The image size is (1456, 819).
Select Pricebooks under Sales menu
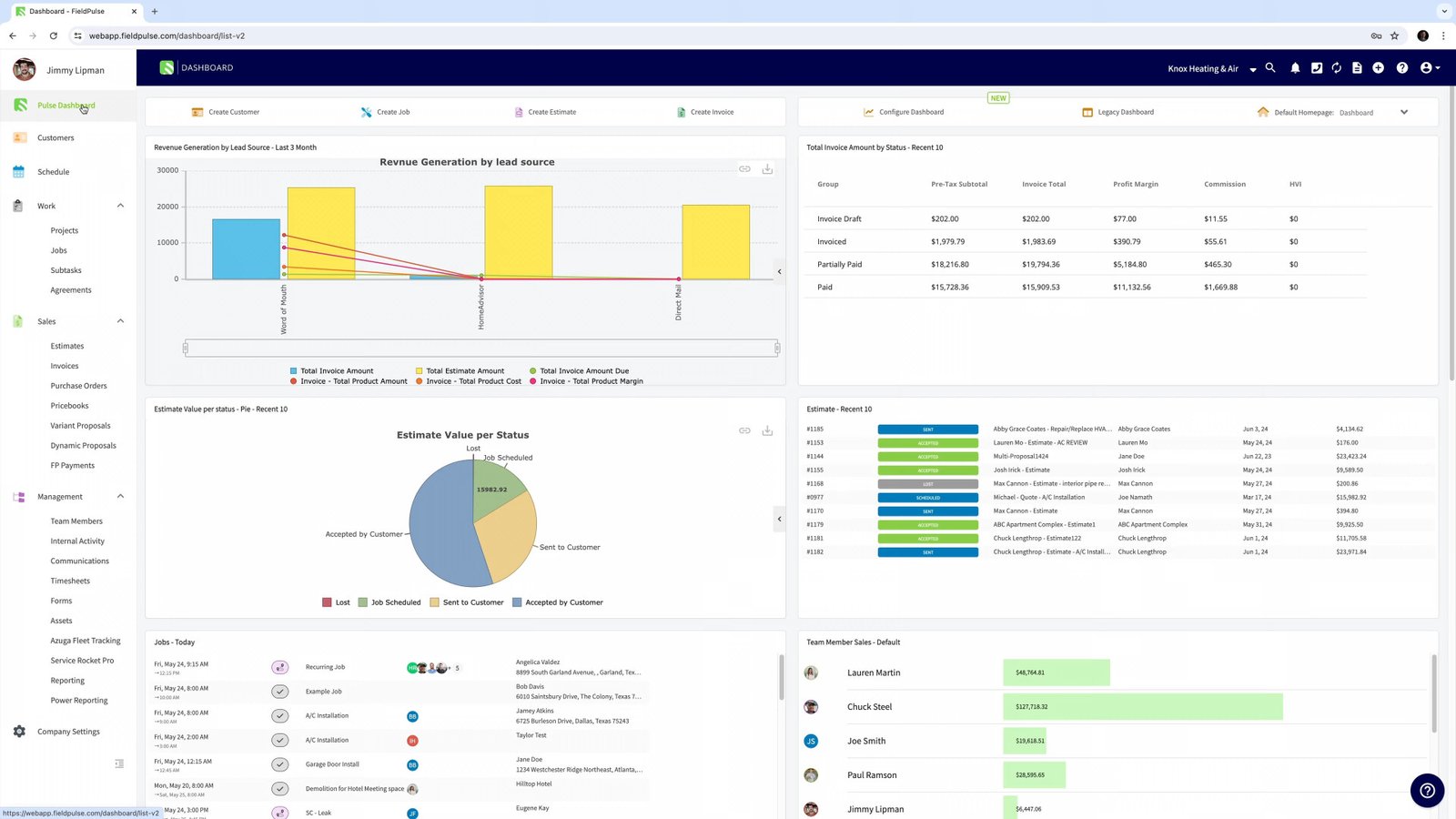coord(69,405)
